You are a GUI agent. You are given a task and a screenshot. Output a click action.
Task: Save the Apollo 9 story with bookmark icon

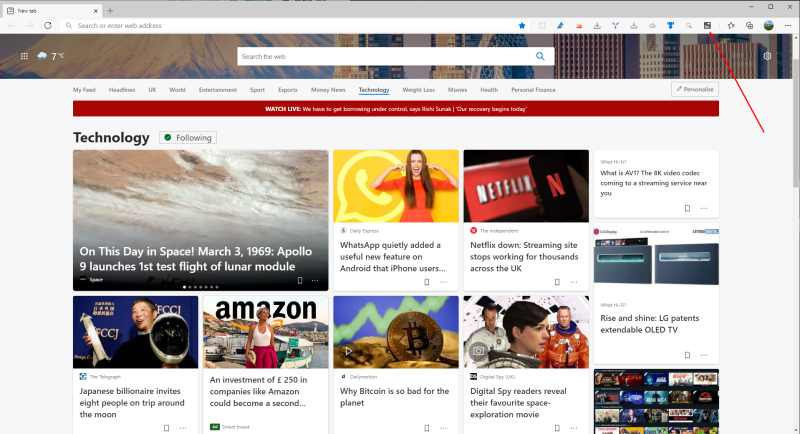pyautogui.click(x=300, y=280)
